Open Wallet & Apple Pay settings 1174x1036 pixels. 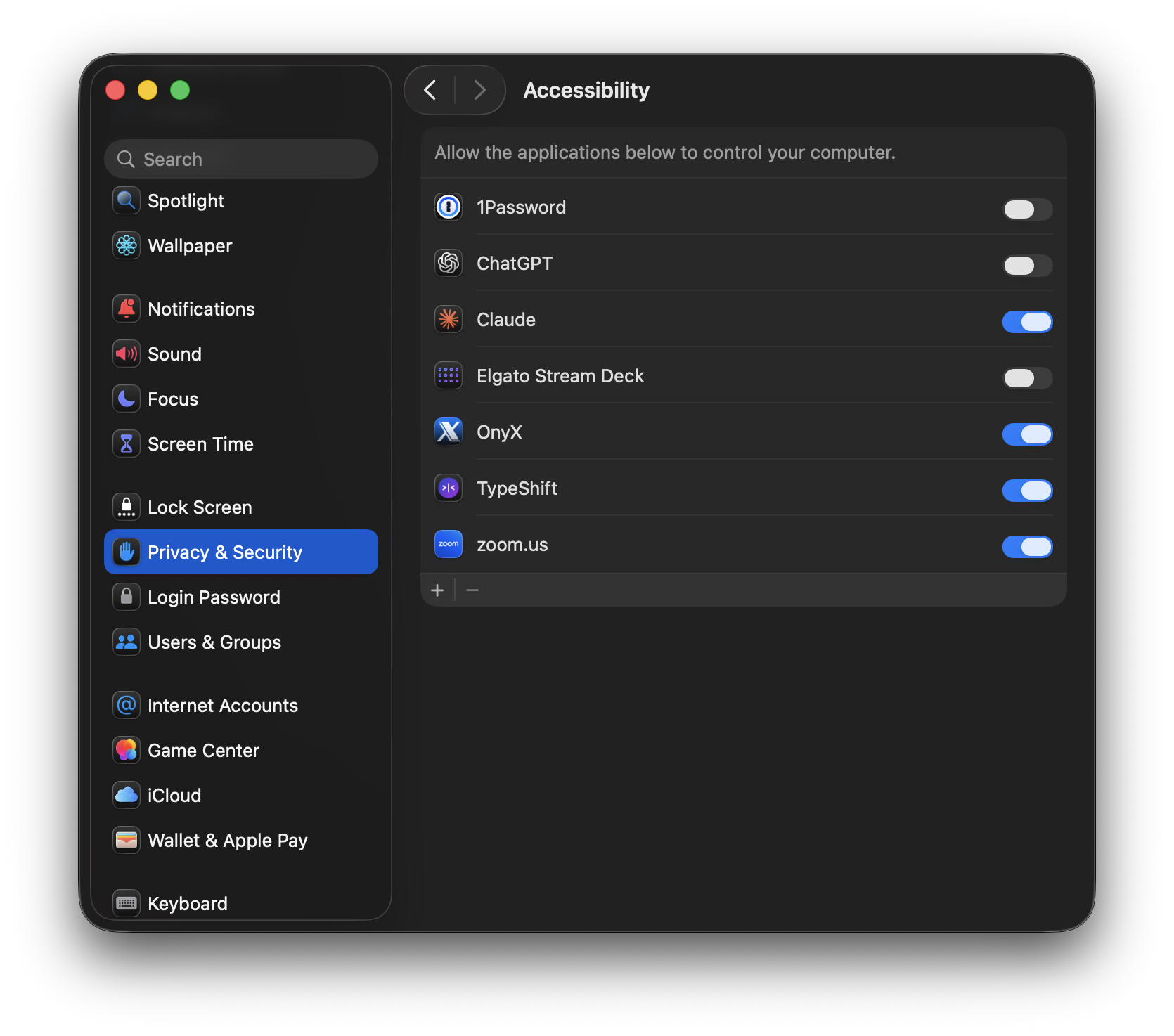[227, 840]
